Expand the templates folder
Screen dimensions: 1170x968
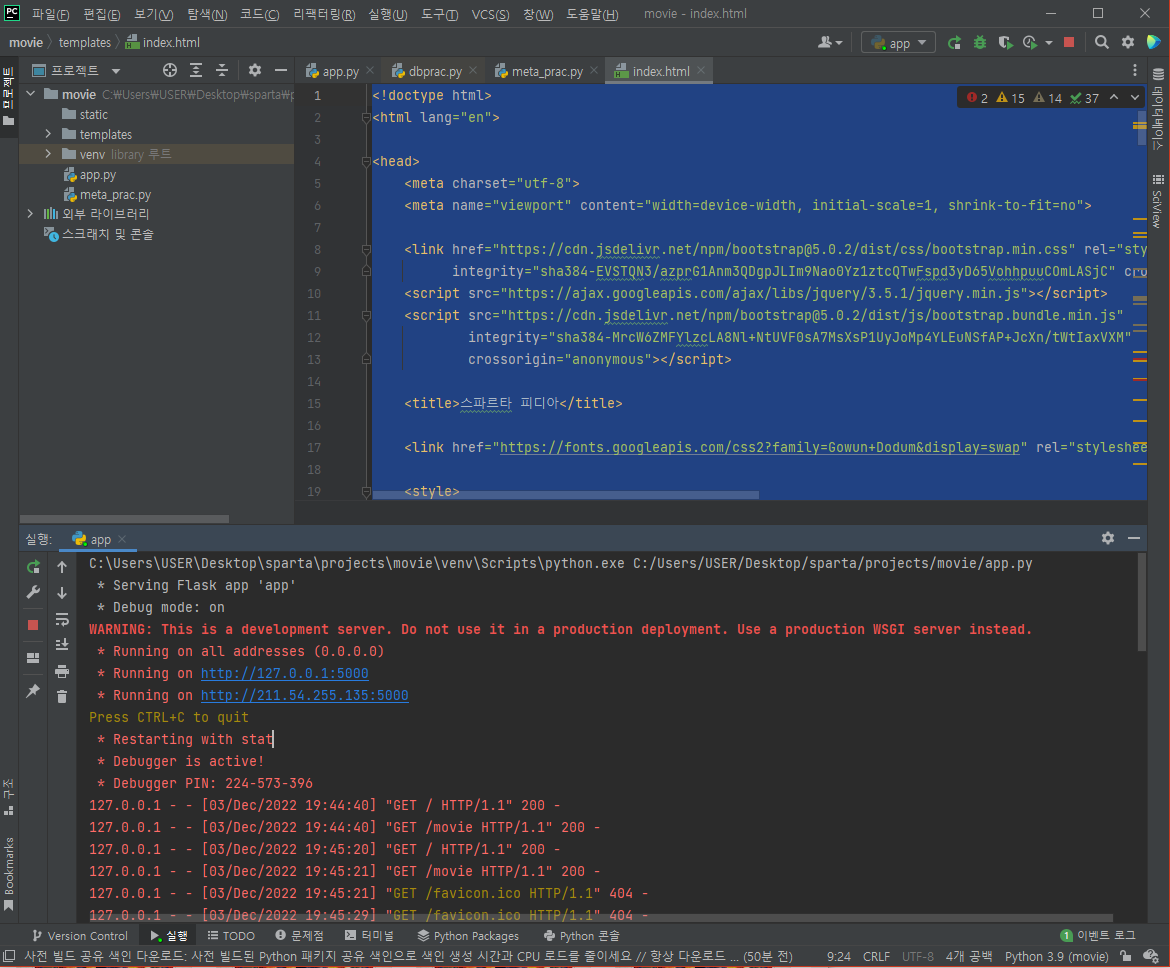[49, 134]
